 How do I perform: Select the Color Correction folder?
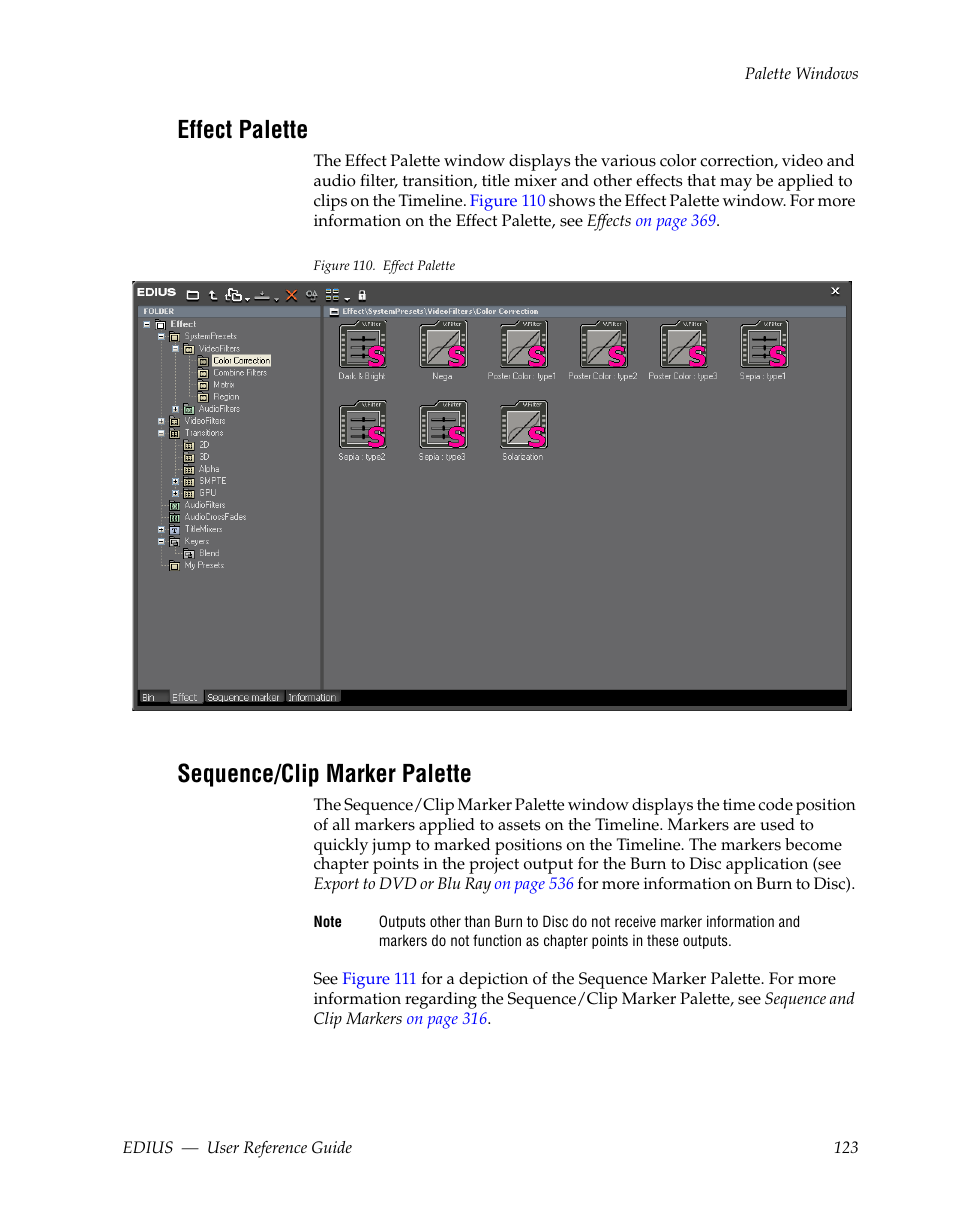pyautogui.click(x=241, y=361)
